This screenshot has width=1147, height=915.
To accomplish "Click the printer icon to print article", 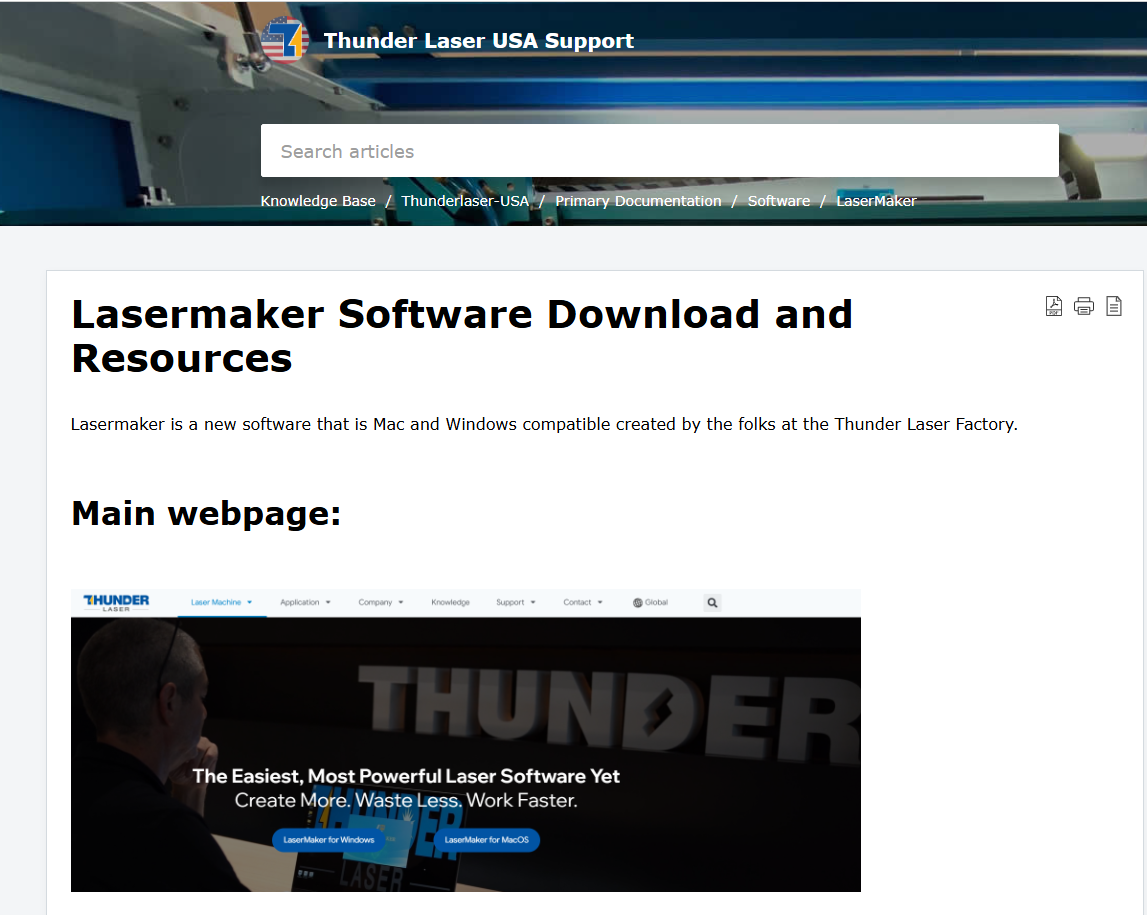I will point(1084,306).
